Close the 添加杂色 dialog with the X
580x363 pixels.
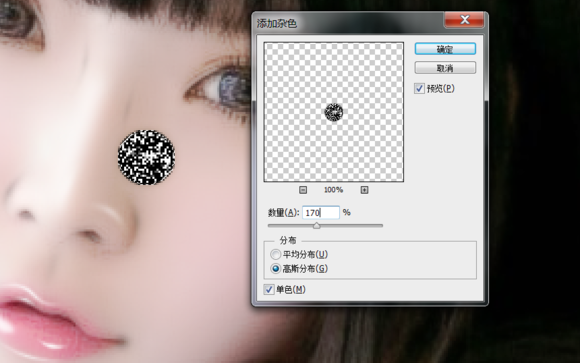coord(465,20)
